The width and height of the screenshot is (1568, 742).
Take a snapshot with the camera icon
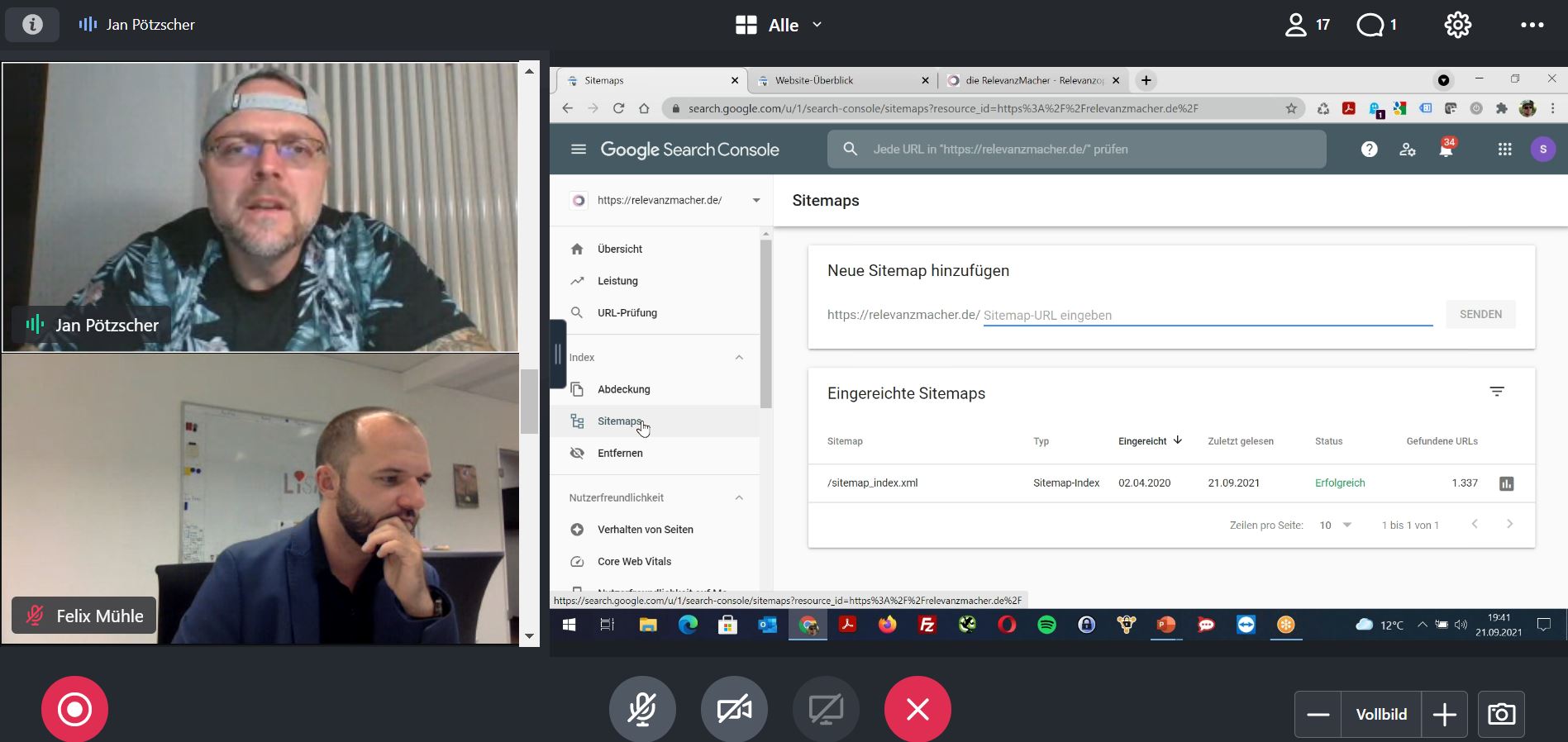pos(1501,714)
